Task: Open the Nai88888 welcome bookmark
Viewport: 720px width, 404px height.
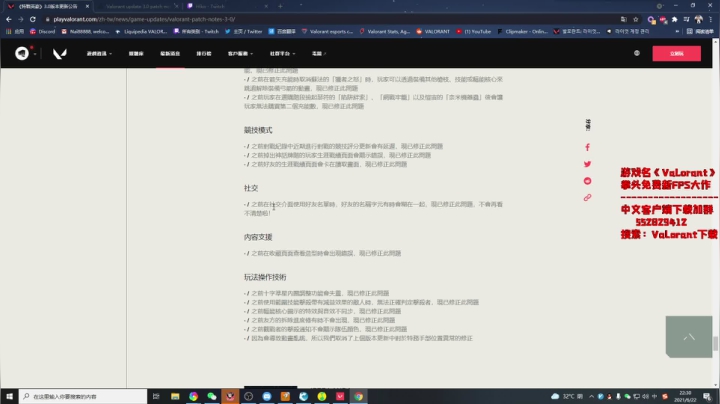Action: (85, 31)
